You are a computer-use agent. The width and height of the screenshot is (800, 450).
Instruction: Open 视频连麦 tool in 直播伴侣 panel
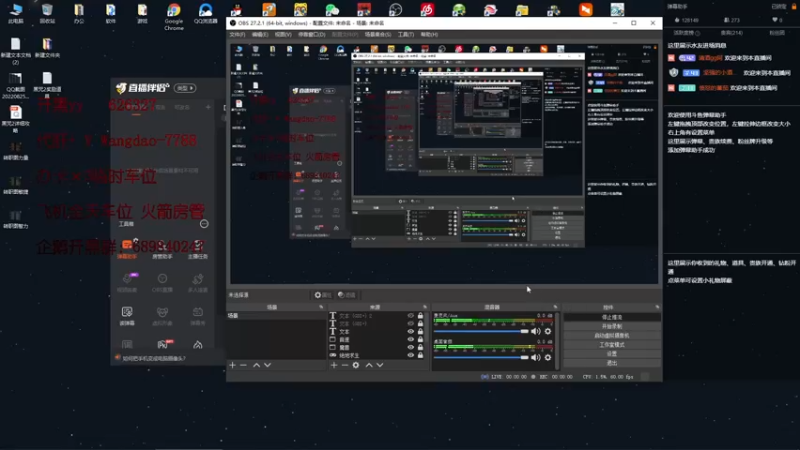click(x=127, y=283)
